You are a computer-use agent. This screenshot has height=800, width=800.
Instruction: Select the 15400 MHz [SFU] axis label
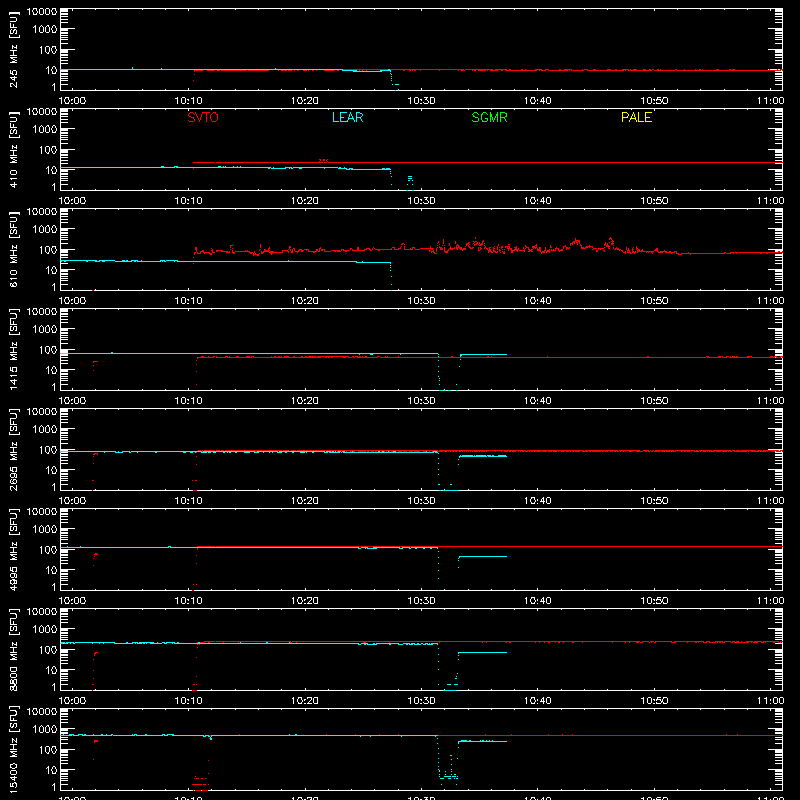[14, 749]
